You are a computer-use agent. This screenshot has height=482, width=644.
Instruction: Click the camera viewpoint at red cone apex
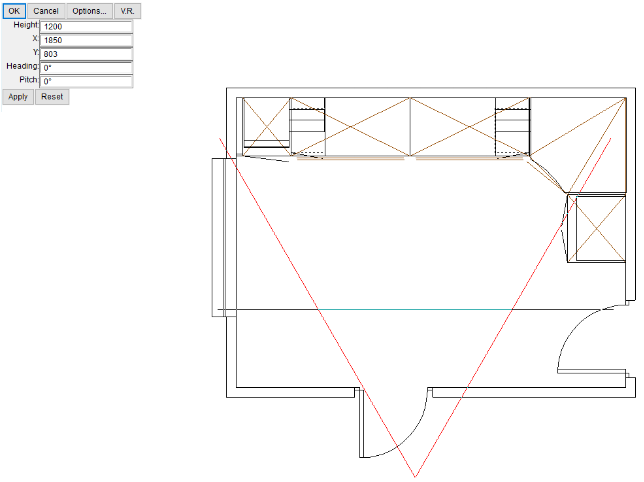pos(415,476)
